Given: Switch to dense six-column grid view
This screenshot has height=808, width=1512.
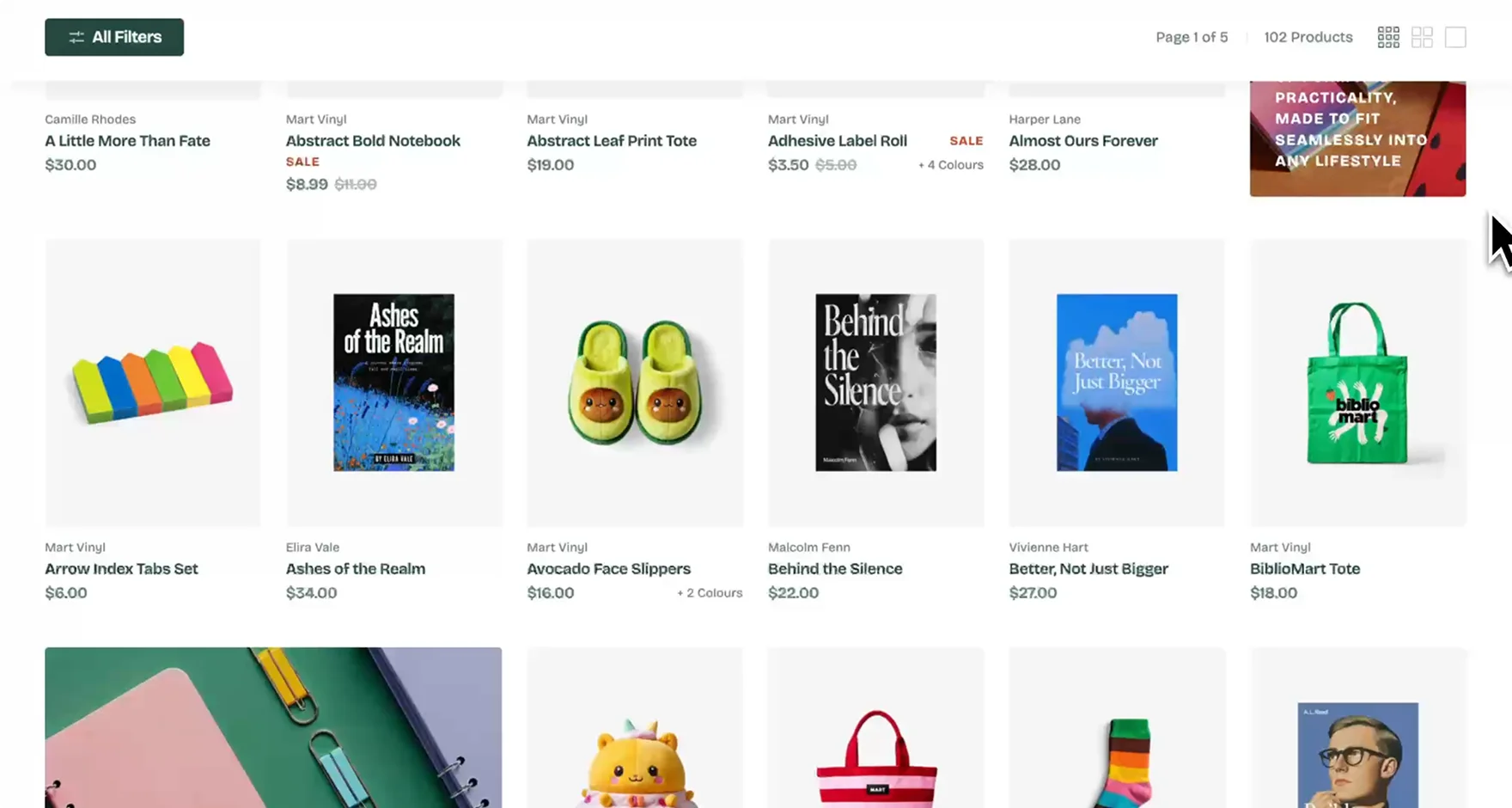Looking at the screenshot, I should [x=1388, y=37].
